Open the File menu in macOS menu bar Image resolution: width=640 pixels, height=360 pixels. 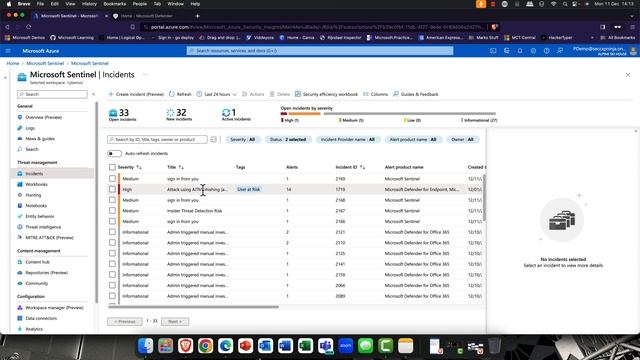40,4
